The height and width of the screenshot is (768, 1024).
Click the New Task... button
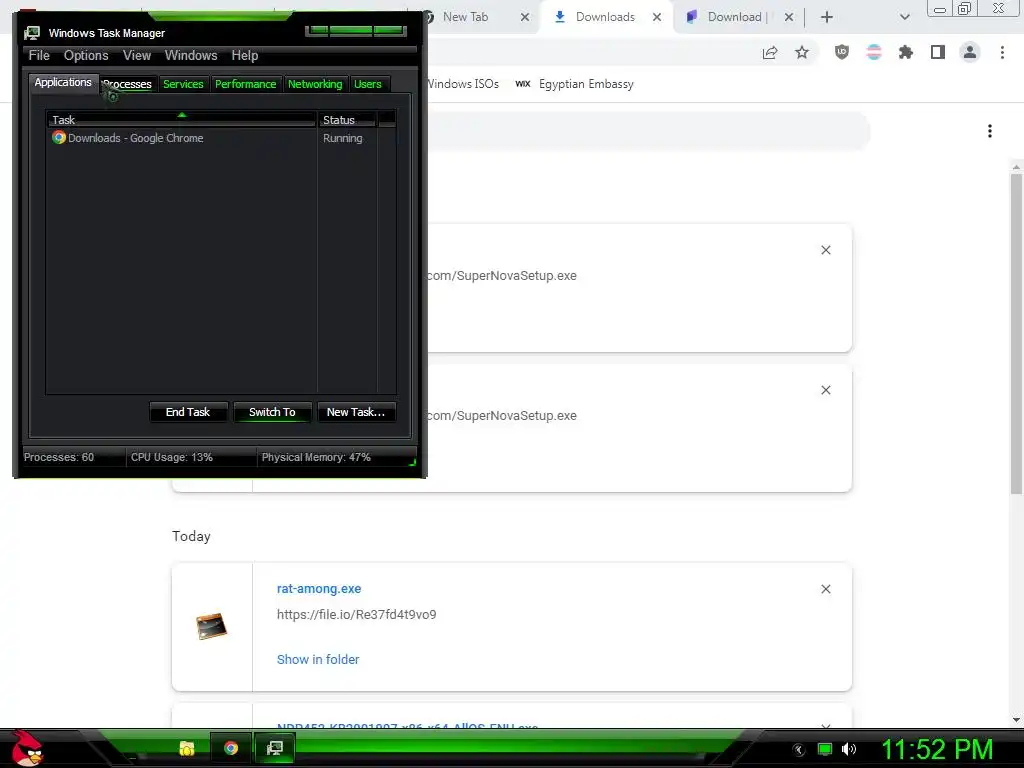[x=356, y=412]
